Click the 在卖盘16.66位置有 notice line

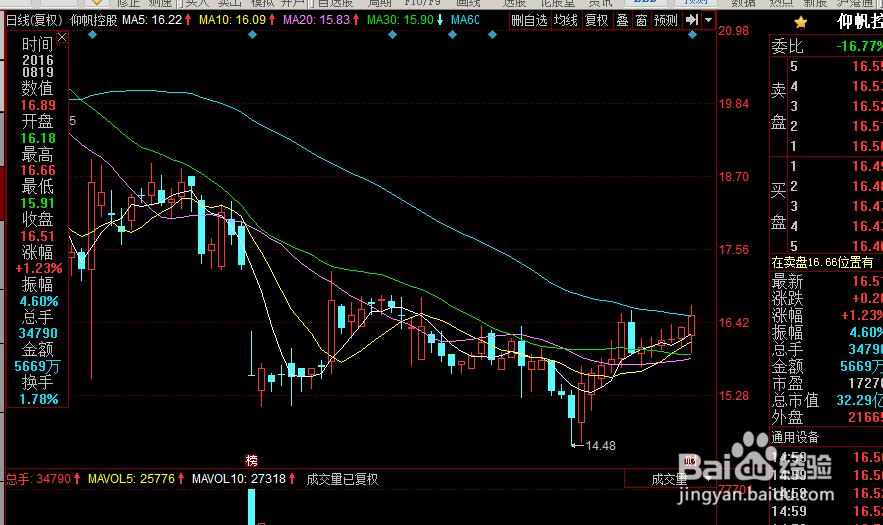pyautogui.click(x=822, y=262)
